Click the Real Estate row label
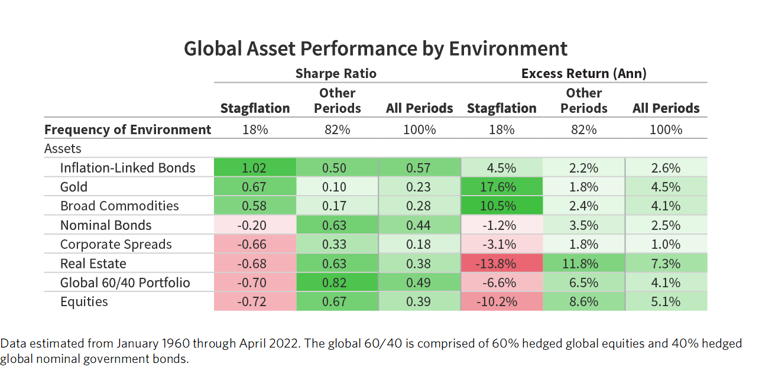This screenshot has width=771, height=370. point(92,264)
